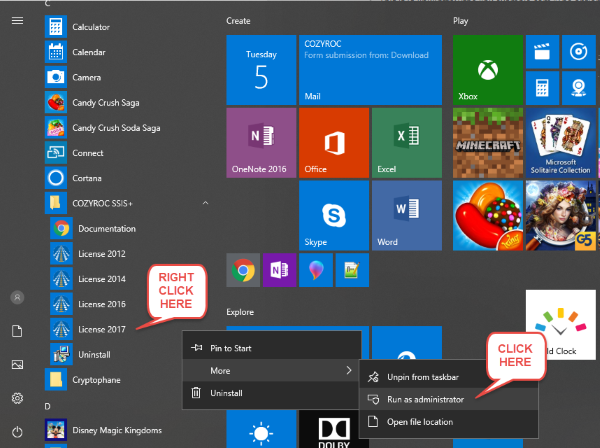Open Candy Crush Soda Saga from the app list
The height and width of the screenshot is (448, 600).
(126, 128)
